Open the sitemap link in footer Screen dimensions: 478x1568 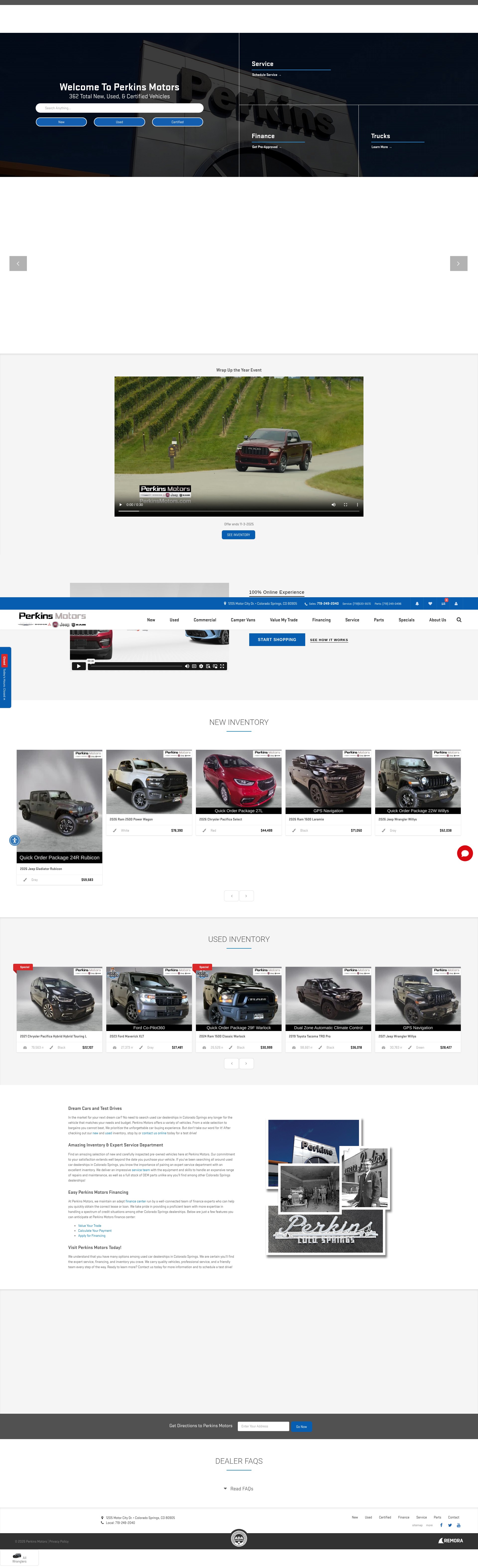pos(417,1525)
